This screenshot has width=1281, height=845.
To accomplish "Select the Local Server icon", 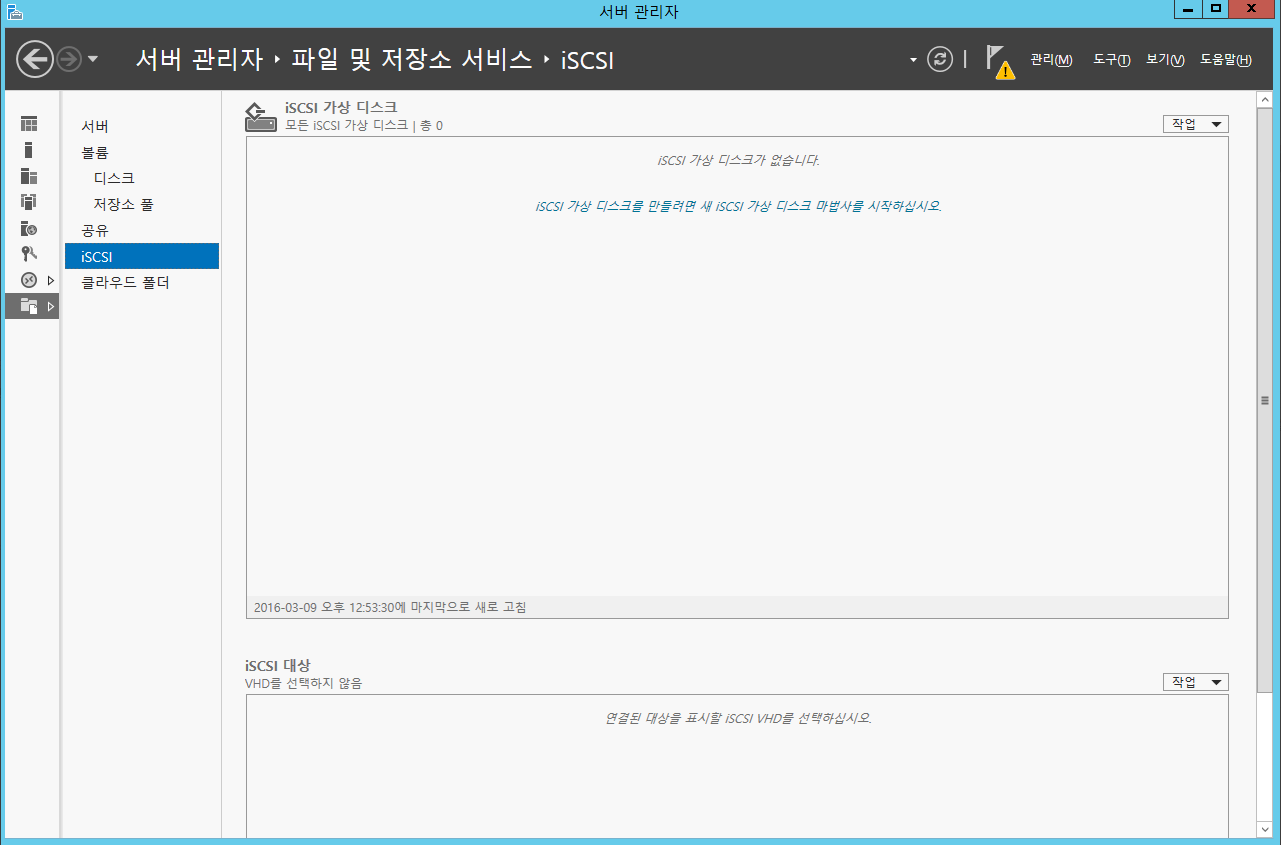I will [x=29, y=150].
